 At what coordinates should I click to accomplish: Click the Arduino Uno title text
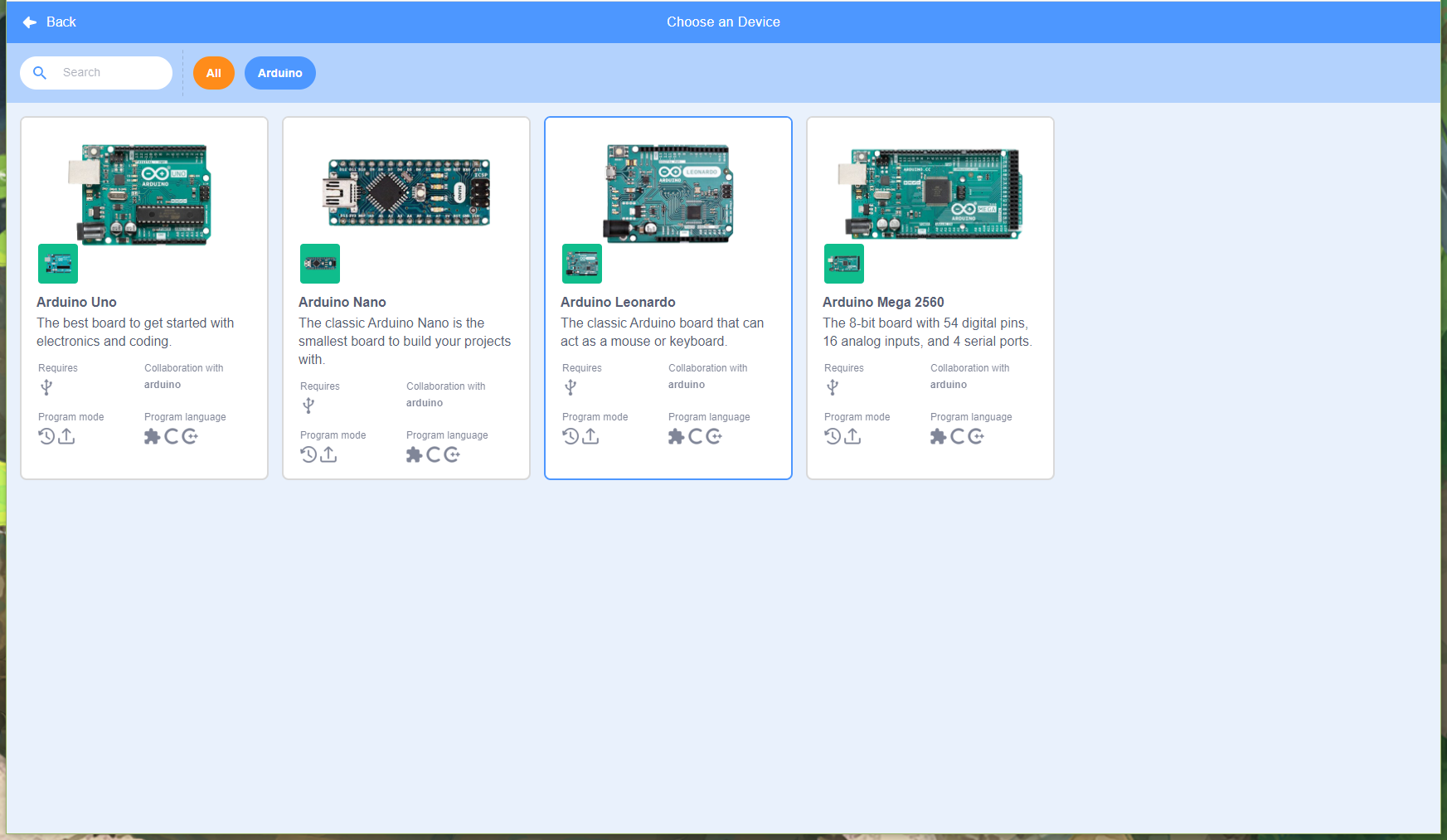pos(76,302)
